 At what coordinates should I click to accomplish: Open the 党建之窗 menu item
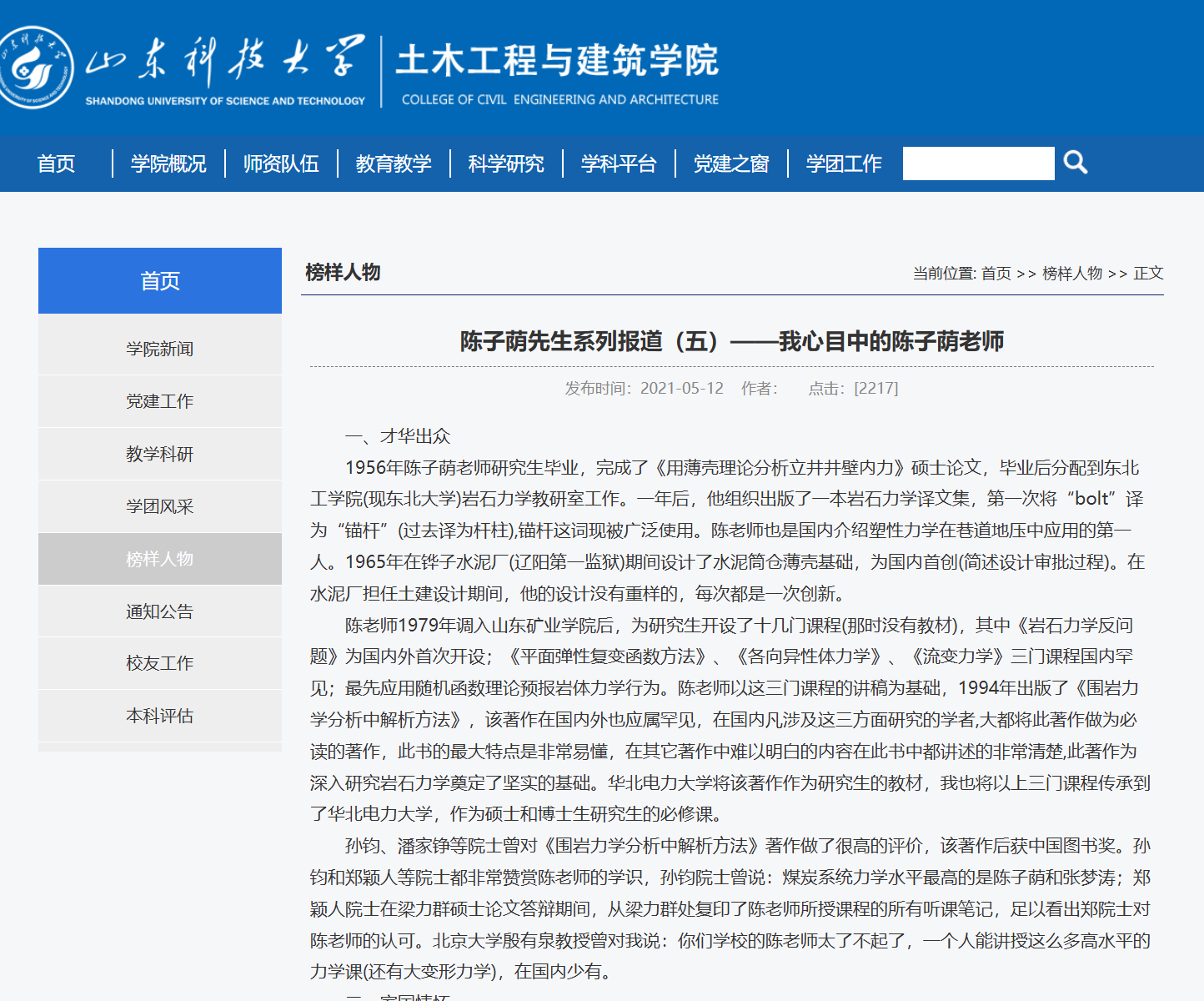[731, 163]
